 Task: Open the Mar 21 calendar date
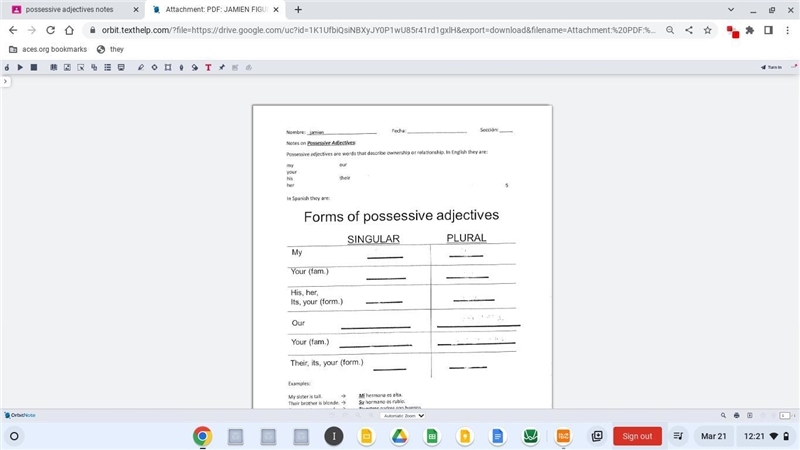click(x=713, y=436)
